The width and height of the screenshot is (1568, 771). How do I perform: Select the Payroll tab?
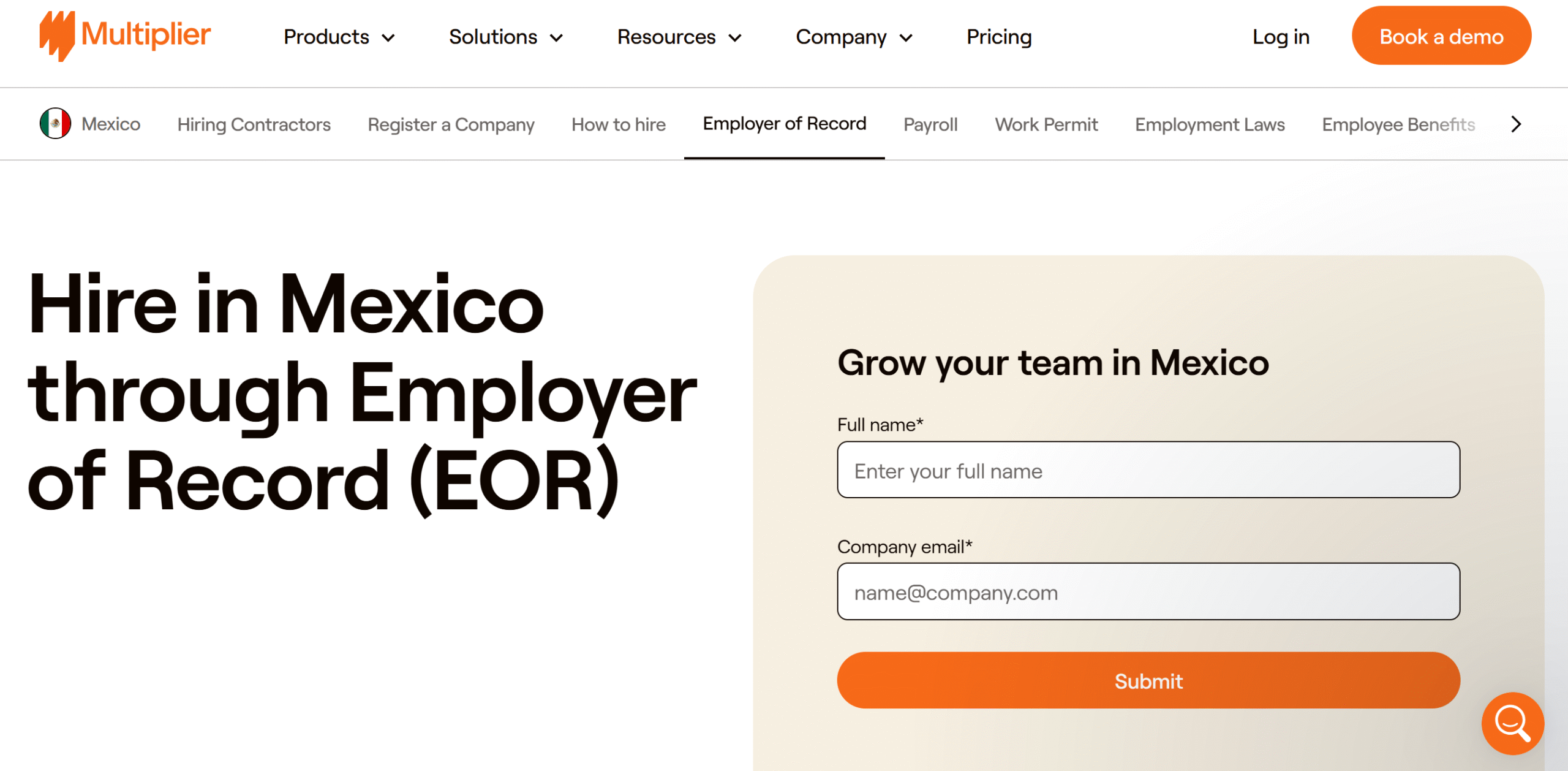coord(930,124)
